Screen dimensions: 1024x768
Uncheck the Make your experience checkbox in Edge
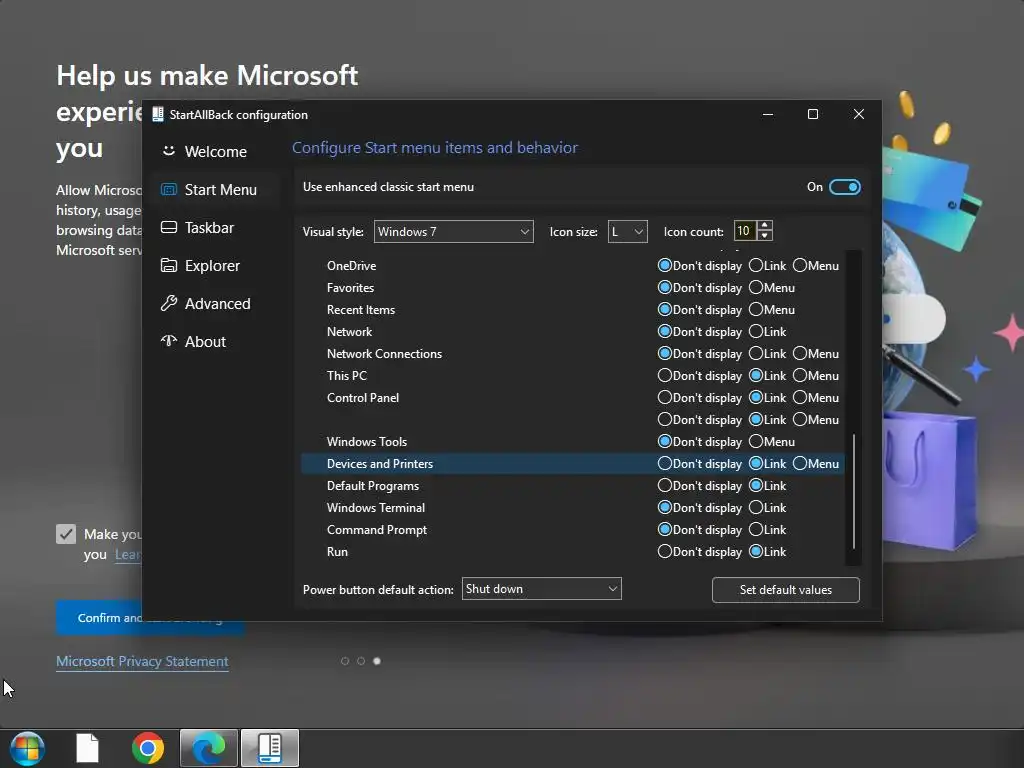point(66,534)
